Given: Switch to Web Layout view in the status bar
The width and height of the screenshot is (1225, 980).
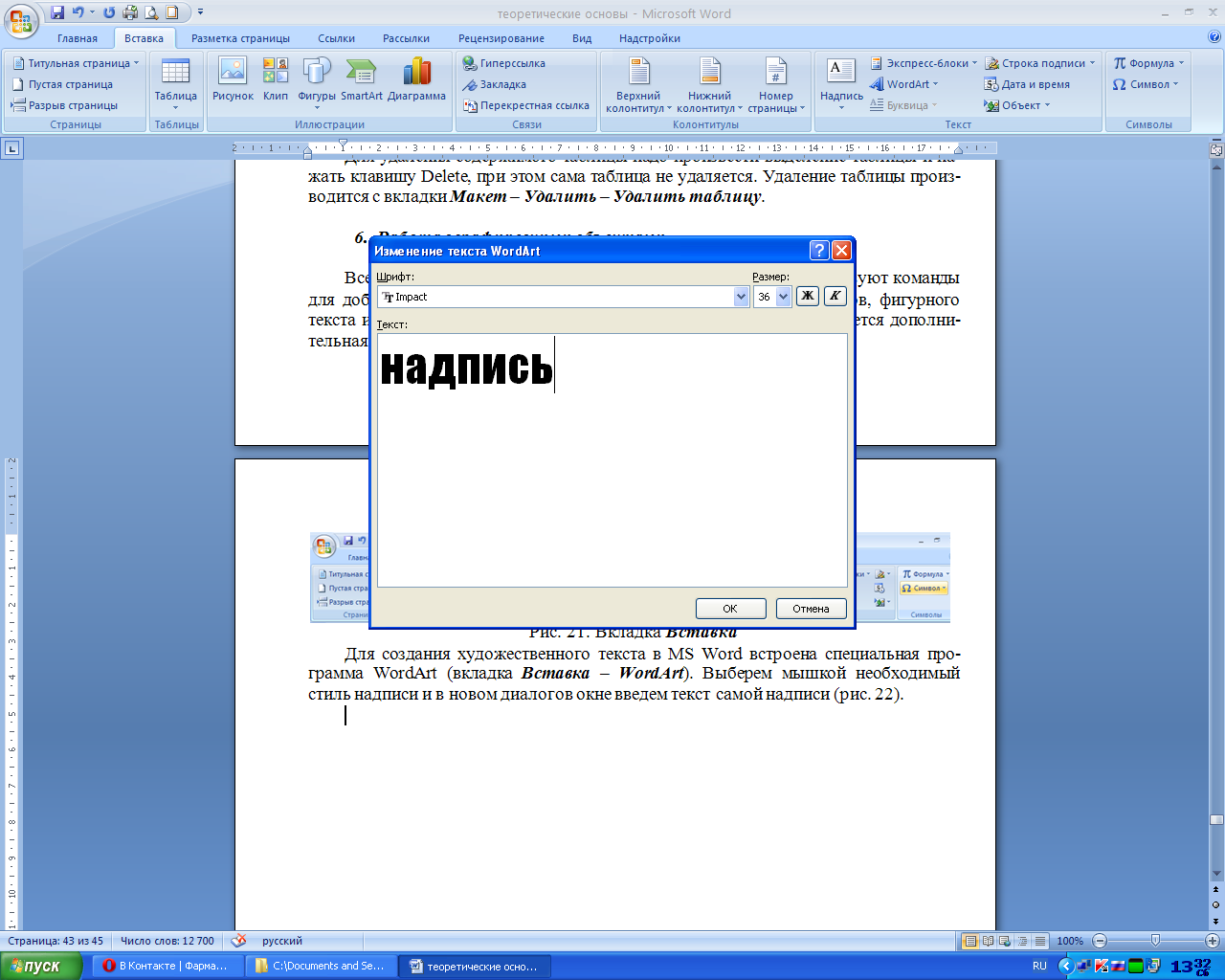Looking at the screenshot, I should (1005, 941).
